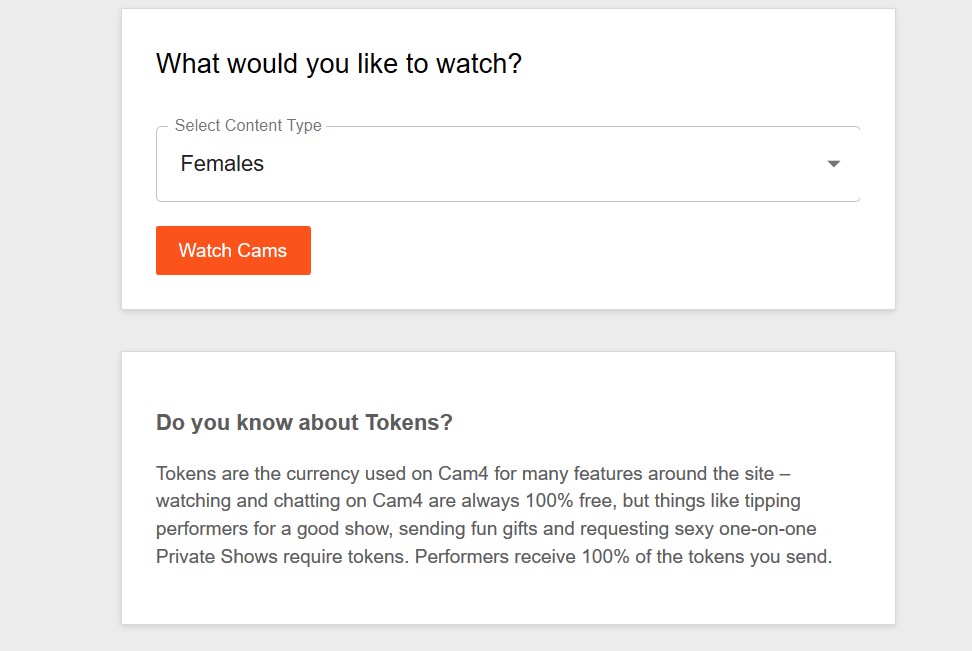Select the Females value text
This screenshot has width=972, height=651.
tap(222, 164)
